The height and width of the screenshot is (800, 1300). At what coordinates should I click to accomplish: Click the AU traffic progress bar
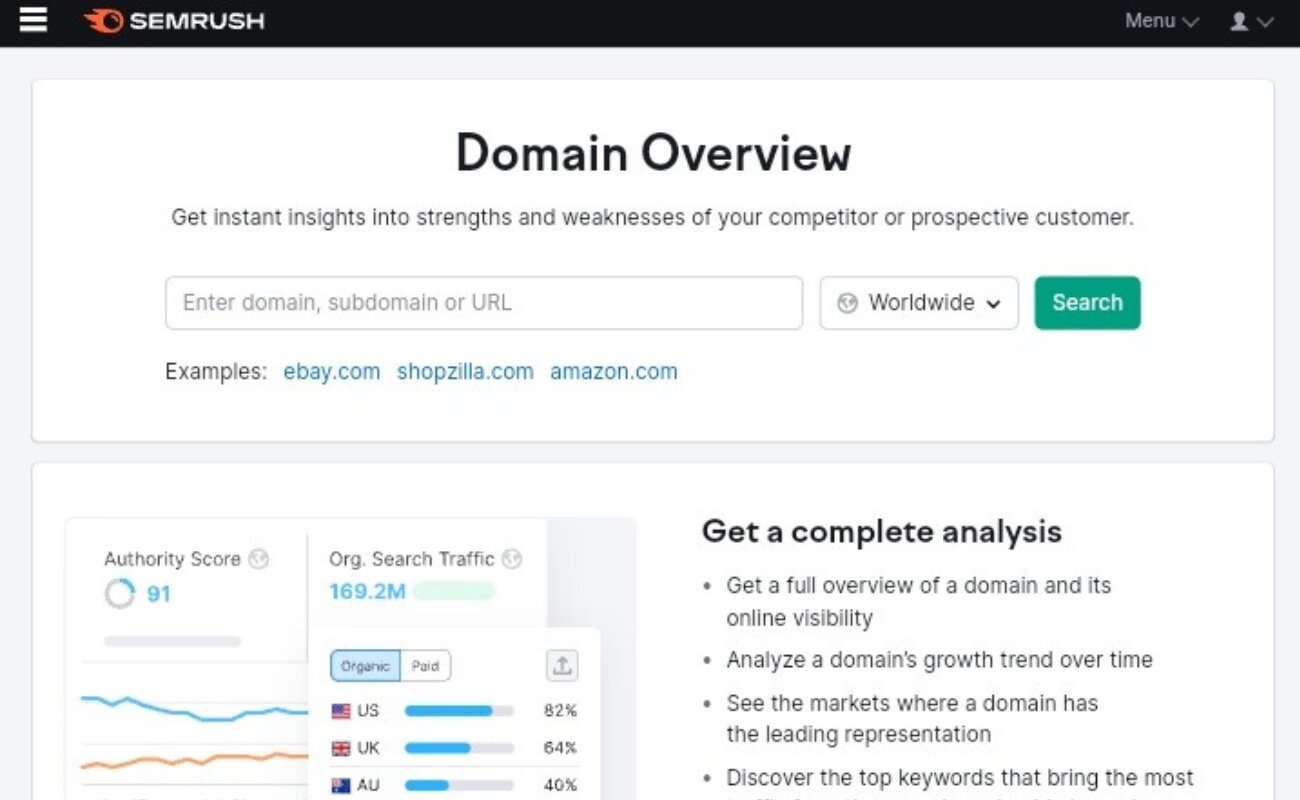point(459,785)
